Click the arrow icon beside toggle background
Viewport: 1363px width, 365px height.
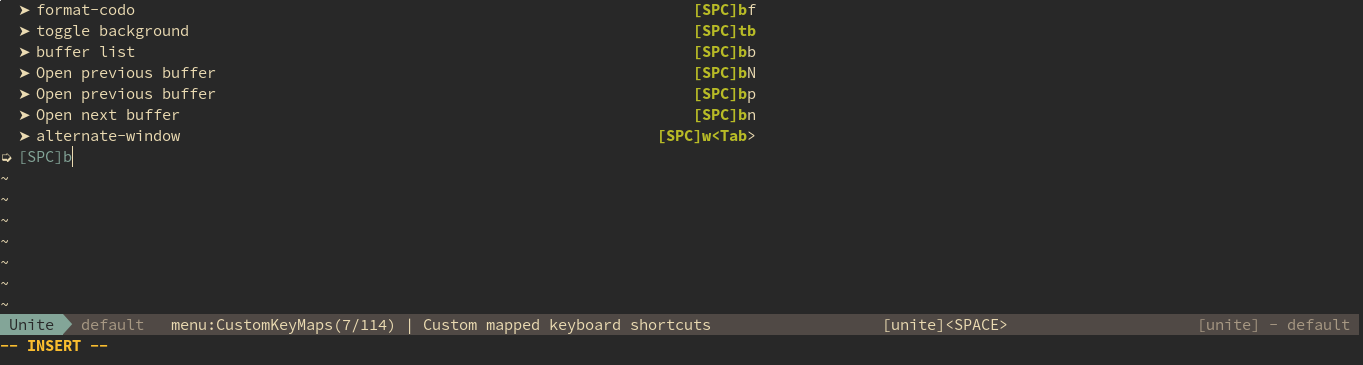[24, 31]
